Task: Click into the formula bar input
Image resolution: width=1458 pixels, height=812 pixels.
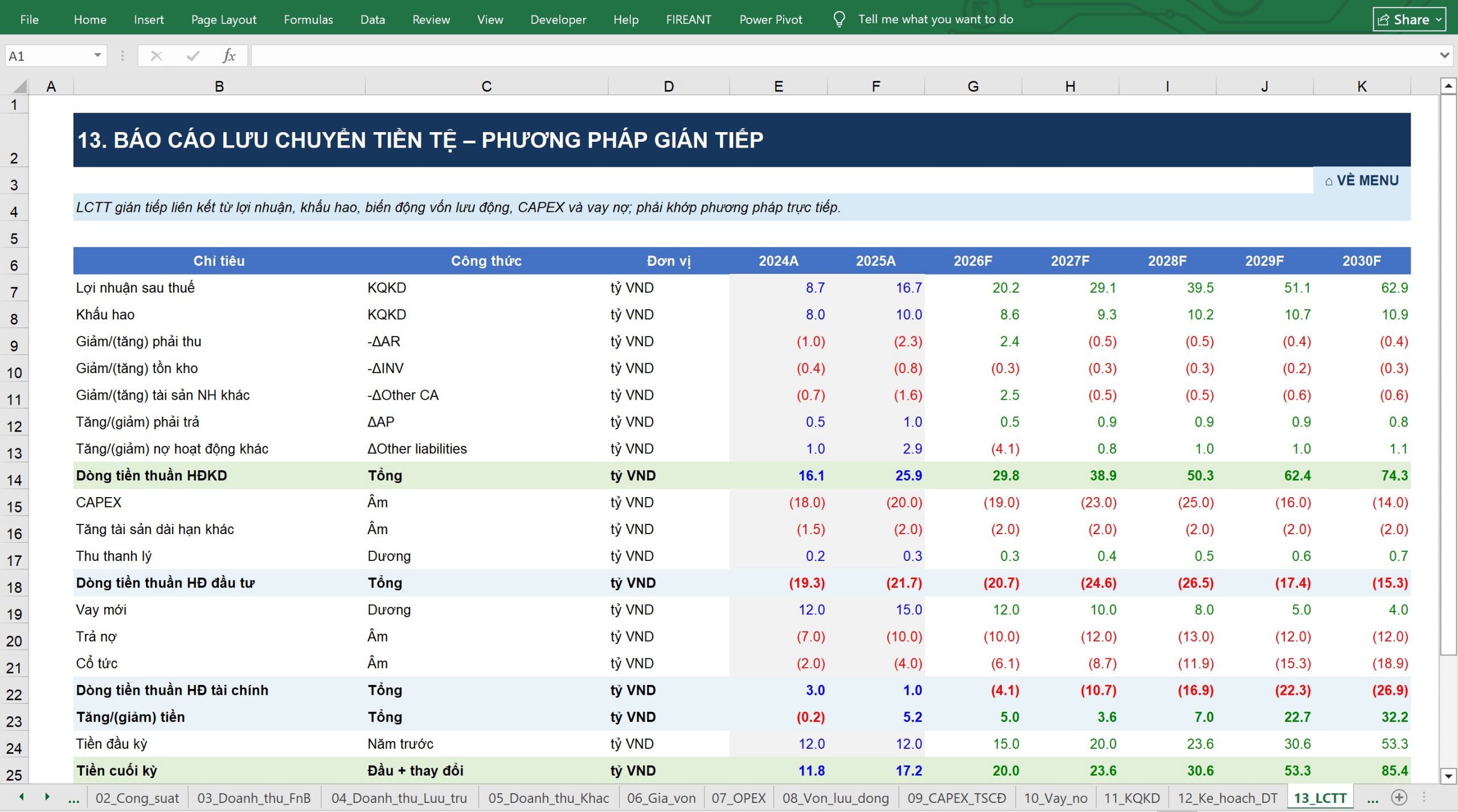Action: (843, 56)
